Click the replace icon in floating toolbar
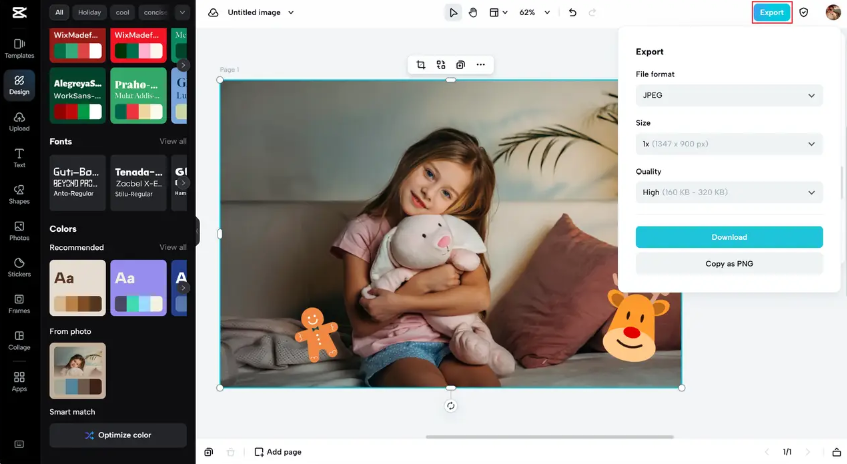847x464 pixels. pyautogui.click(x=441, y=65)
